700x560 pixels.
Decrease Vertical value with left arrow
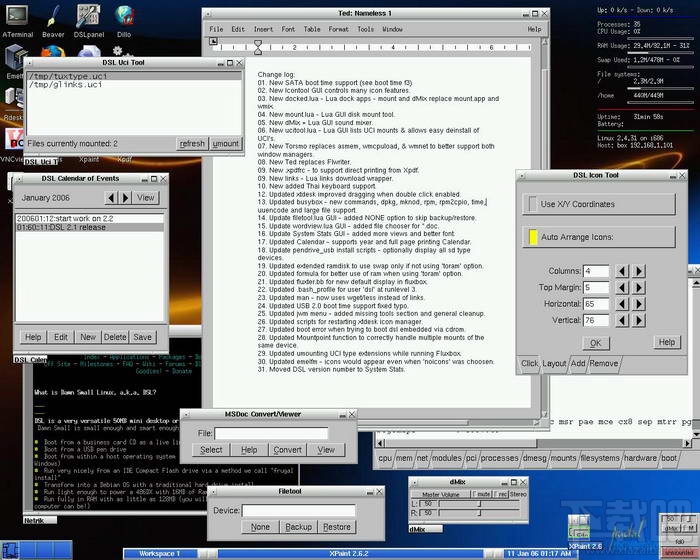pos(622,320)
